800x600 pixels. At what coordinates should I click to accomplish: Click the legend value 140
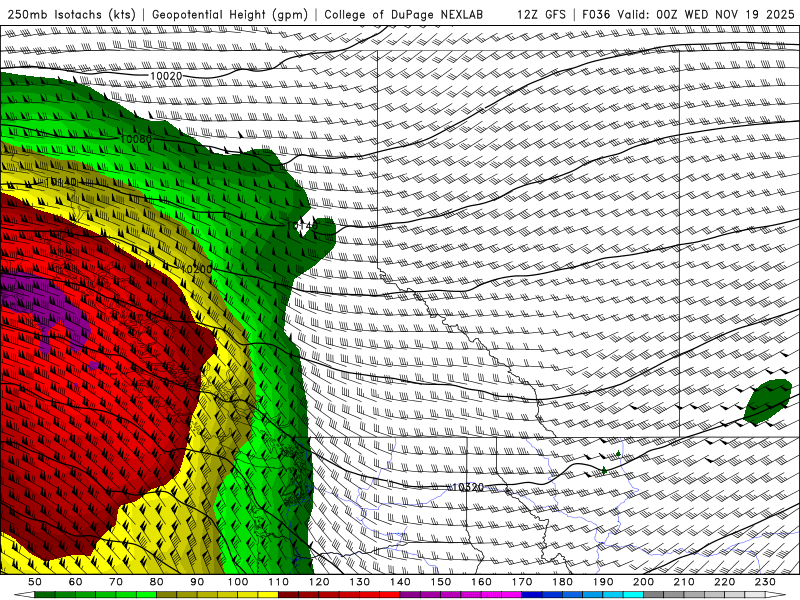tap(400, 582)
